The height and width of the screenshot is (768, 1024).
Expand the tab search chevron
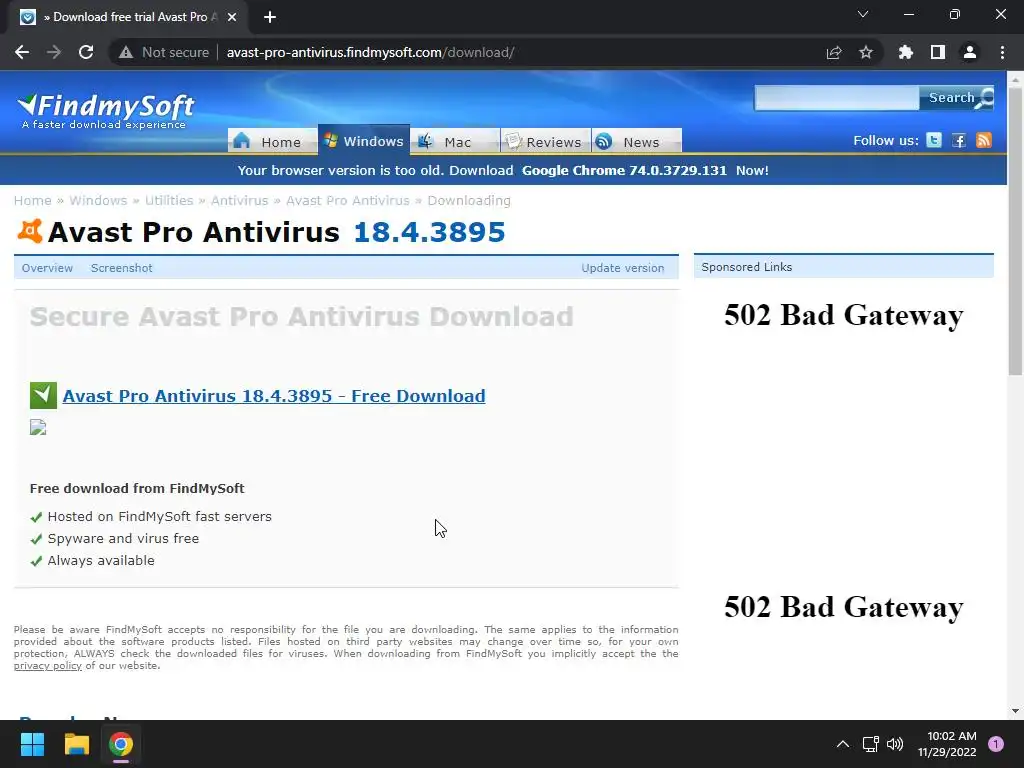click(863, 14)
